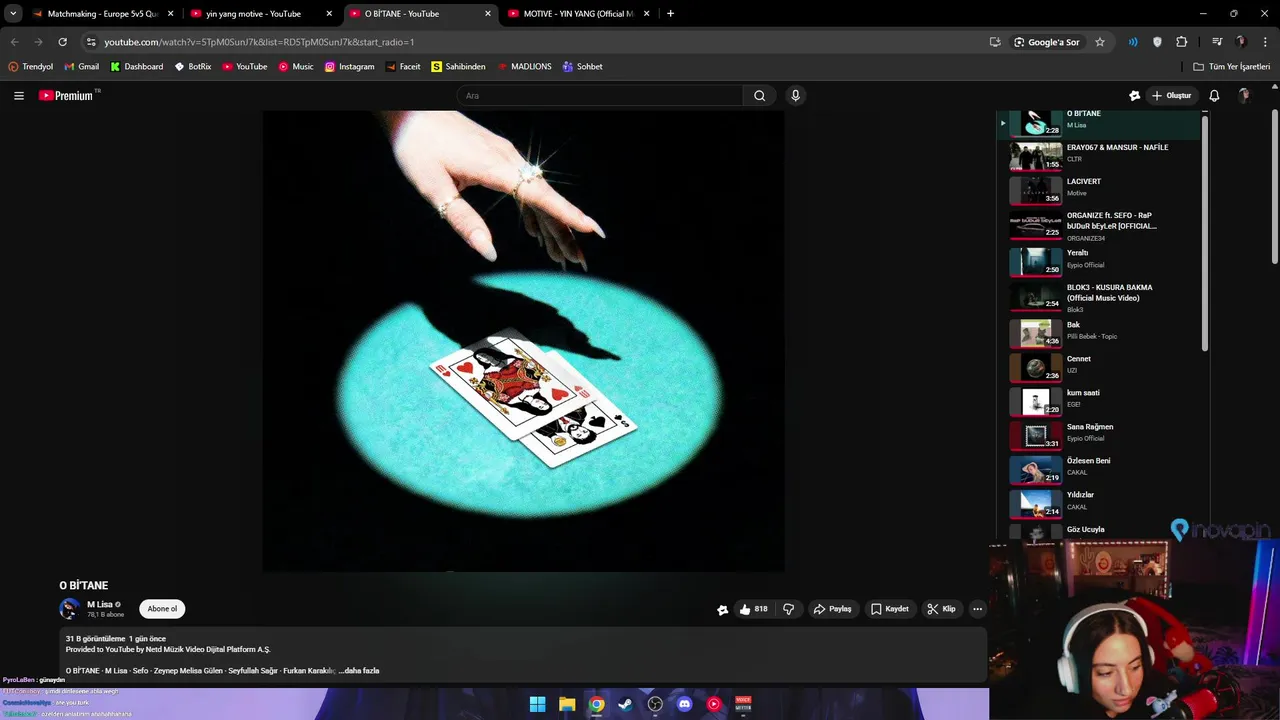Go back with the browser back arrow
1280x720 pixels.
click(14, 42)
